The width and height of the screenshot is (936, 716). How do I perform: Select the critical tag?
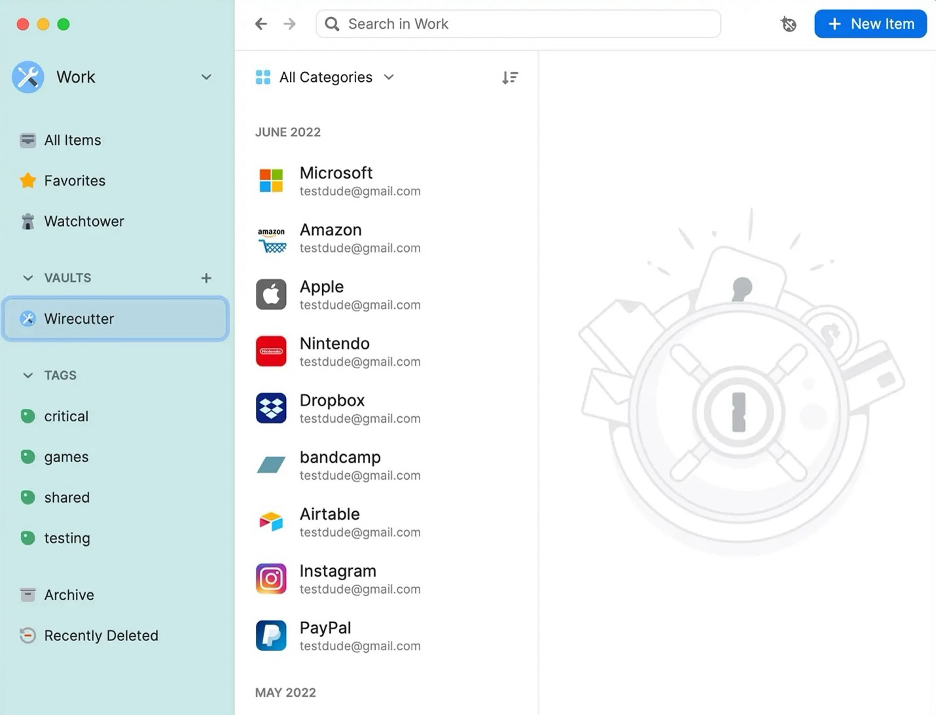(66, 416)
